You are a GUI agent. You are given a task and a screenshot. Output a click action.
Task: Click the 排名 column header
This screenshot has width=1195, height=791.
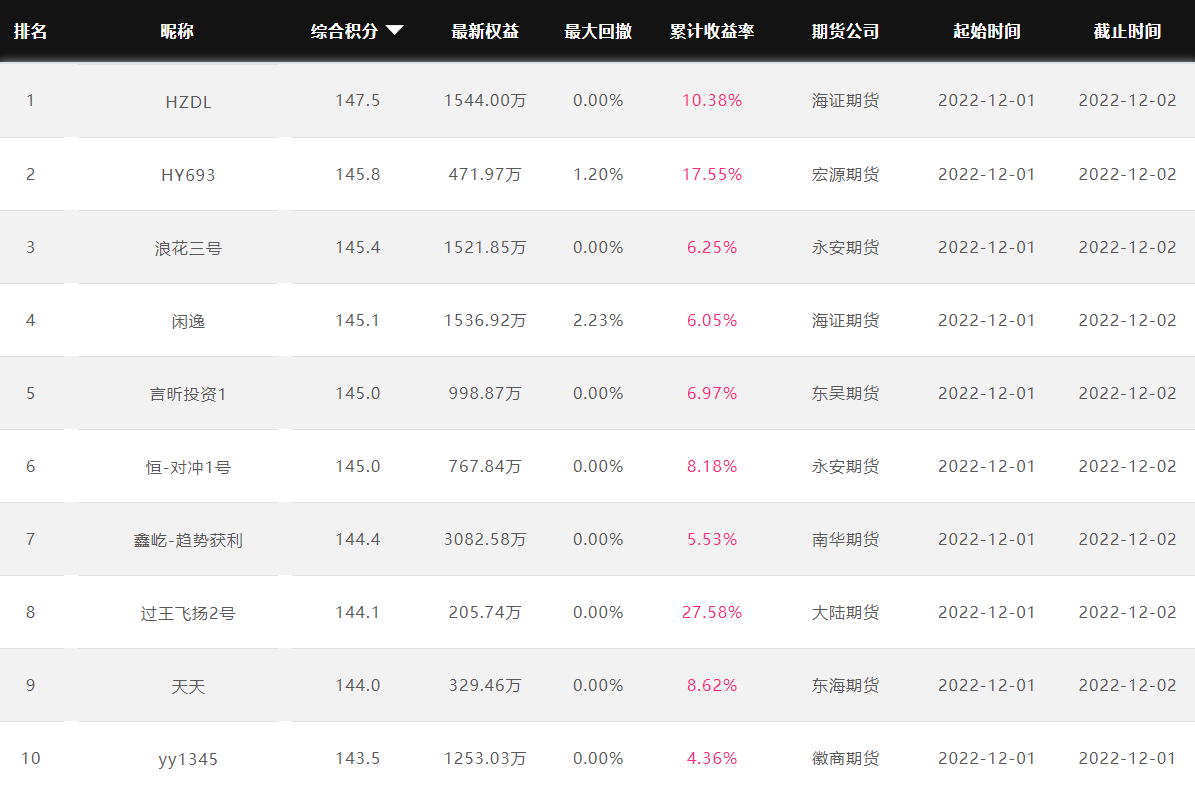click(x=30, y=31)
